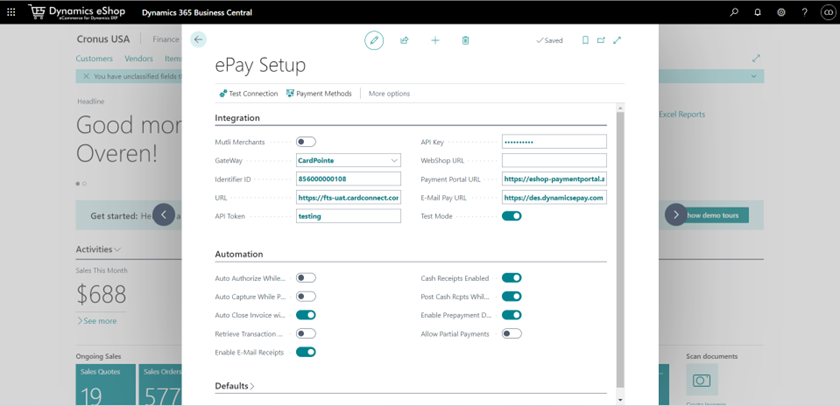Open Sales Orders tile

(x=160, y=385)
